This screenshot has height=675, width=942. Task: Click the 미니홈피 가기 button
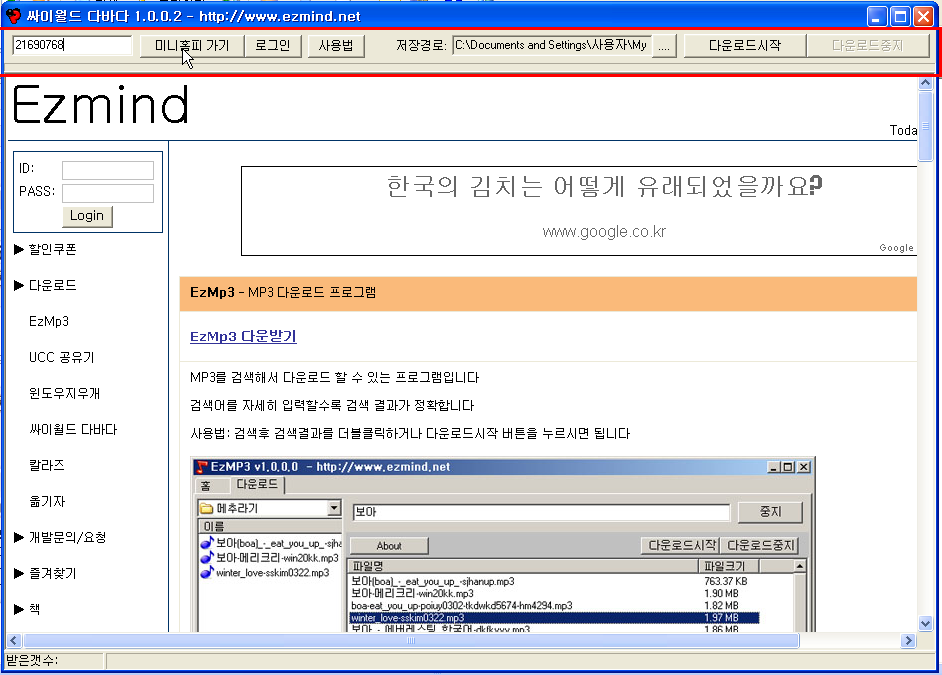192,46
